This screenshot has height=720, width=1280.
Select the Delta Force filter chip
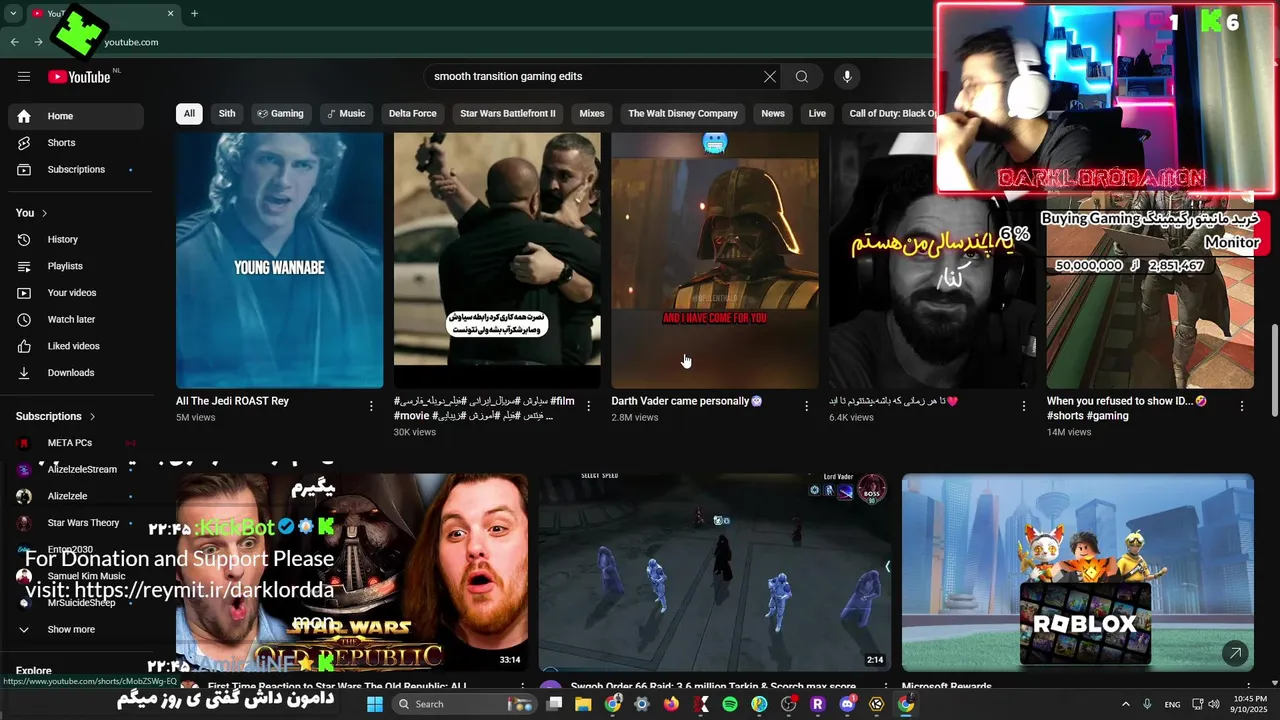point(412,114)
